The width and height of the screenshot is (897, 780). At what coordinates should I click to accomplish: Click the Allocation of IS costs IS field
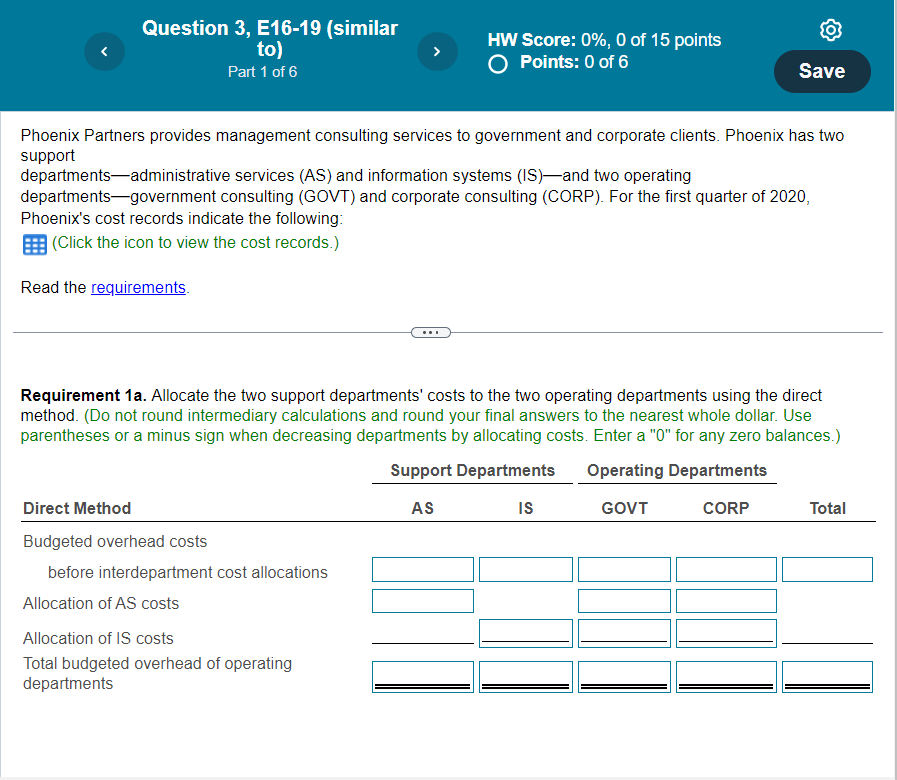tap(525, 632)
